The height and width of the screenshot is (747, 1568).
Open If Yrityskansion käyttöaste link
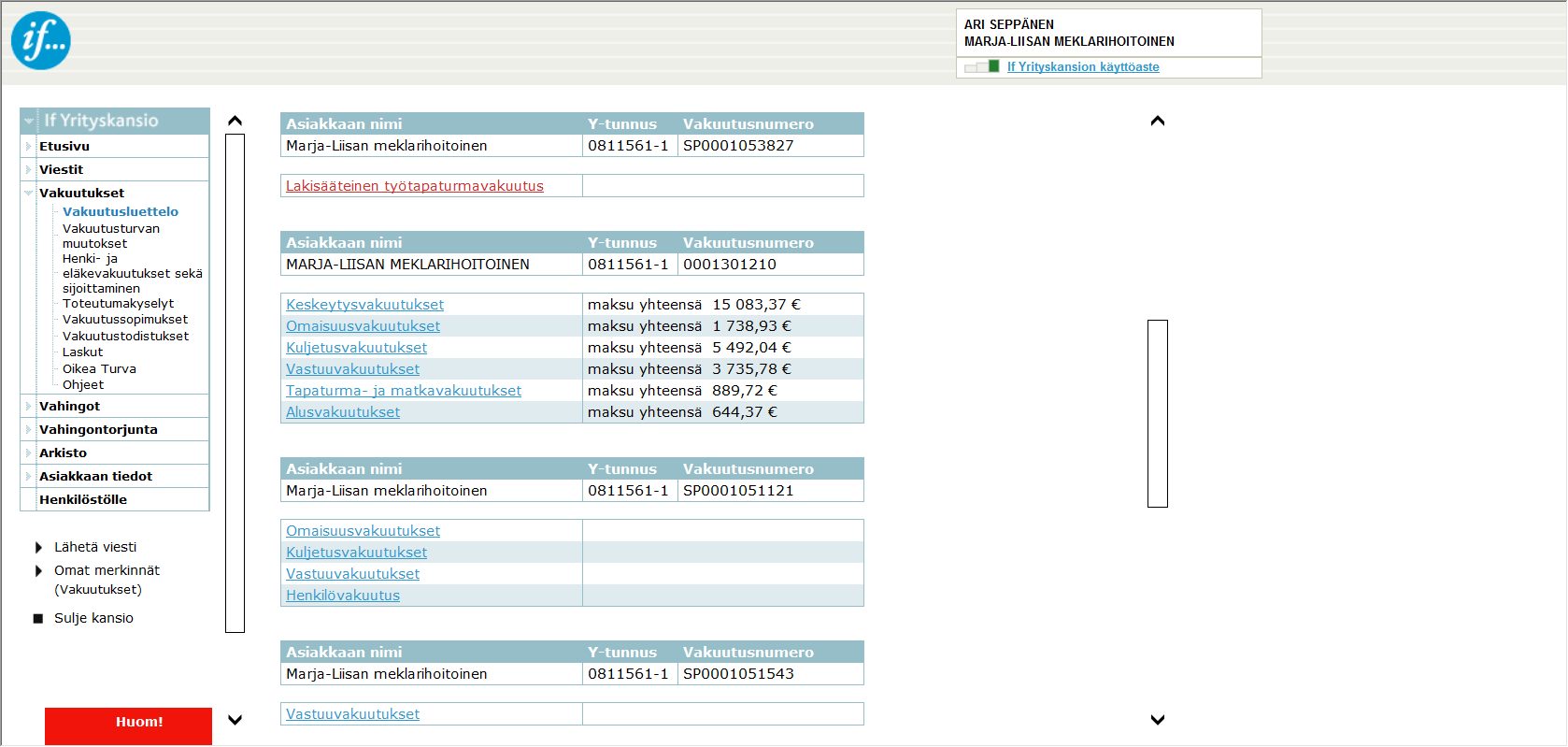(1083, 67)
